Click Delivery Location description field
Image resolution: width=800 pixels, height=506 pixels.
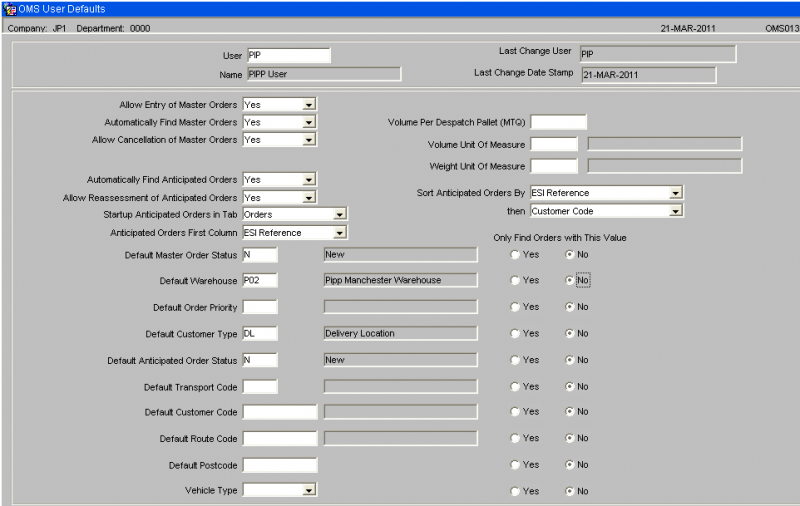(x=401, y=334)
